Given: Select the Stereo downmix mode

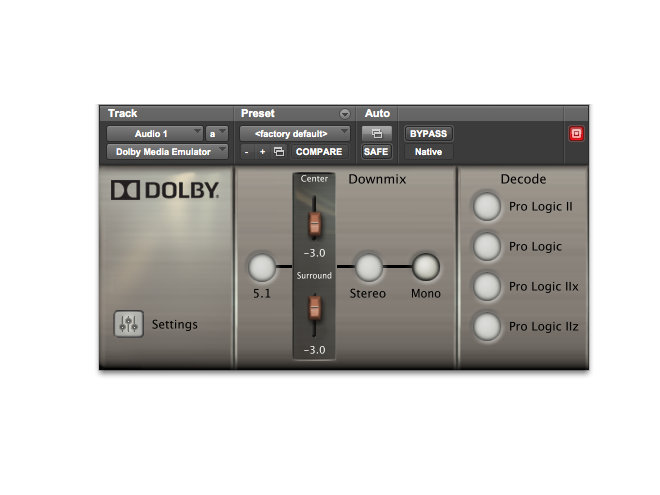Looking at the screenshot, I should [x=369, y=267].
